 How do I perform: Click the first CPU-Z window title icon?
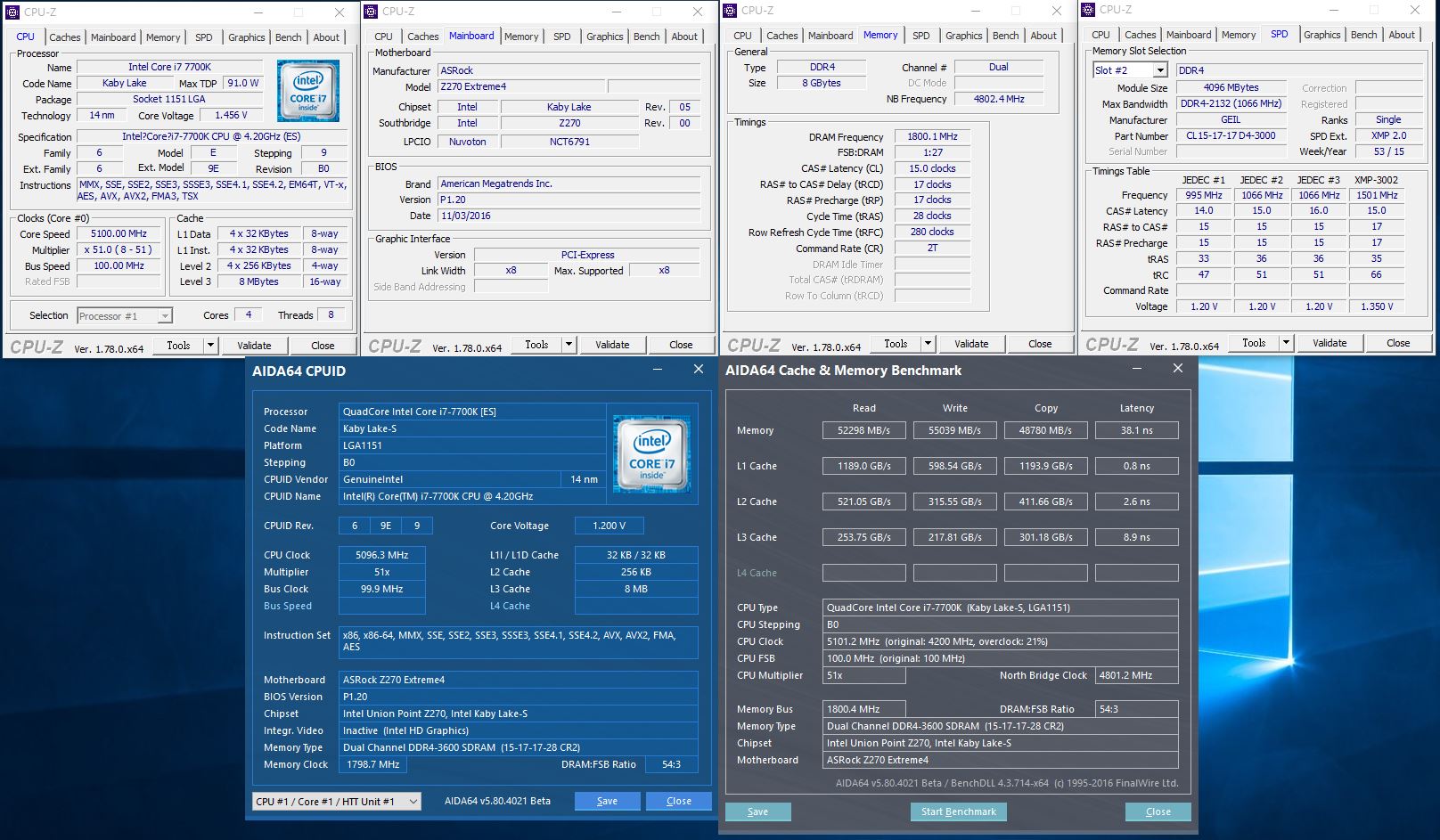click(x=12, y=12)
